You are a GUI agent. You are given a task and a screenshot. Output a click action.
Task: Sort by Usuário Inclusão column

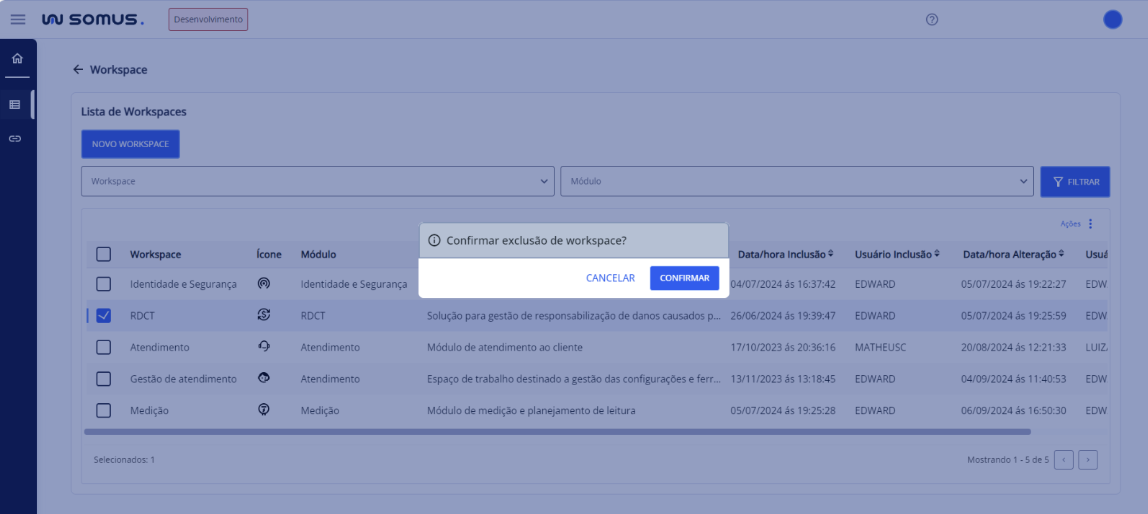coord(937,254)
